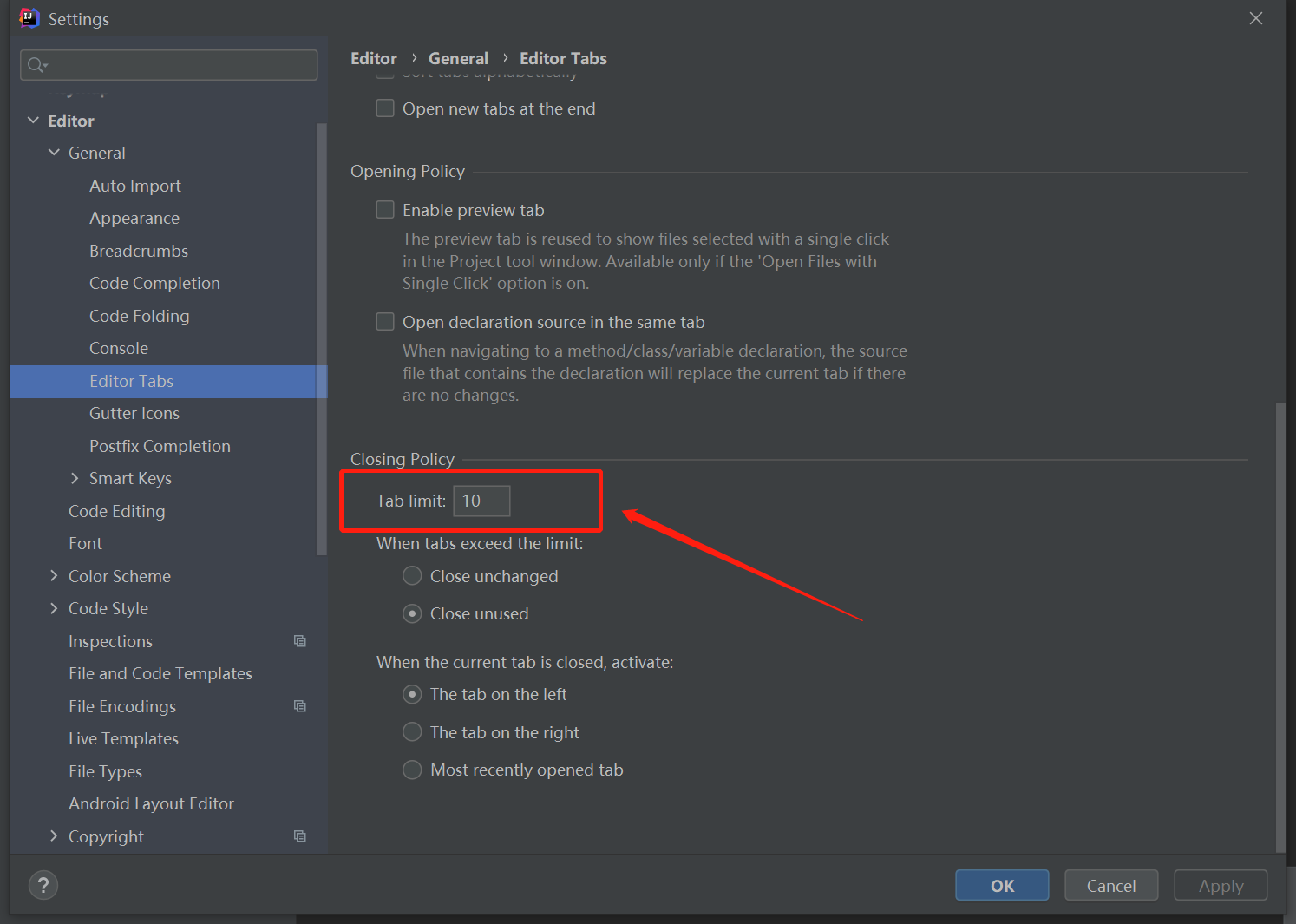Select 'Most recently opened tab' option
Viewport: 1296px width, 924px height.
pos(412,770)
